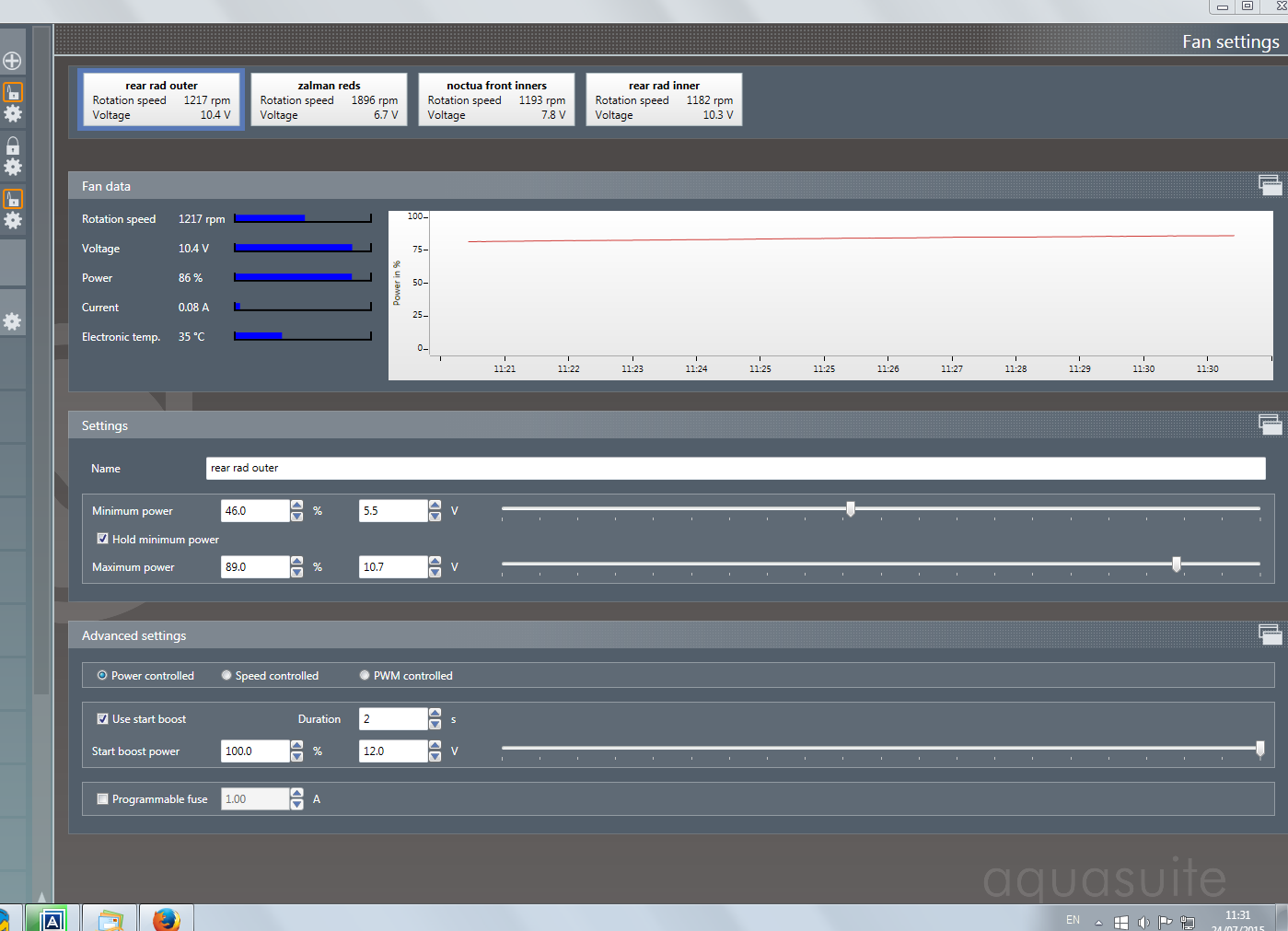Click the lowest gear icon in sidebar
The height and width of the screenshot is (931, 1288).
pyautogui.click(x=12, y=321)
